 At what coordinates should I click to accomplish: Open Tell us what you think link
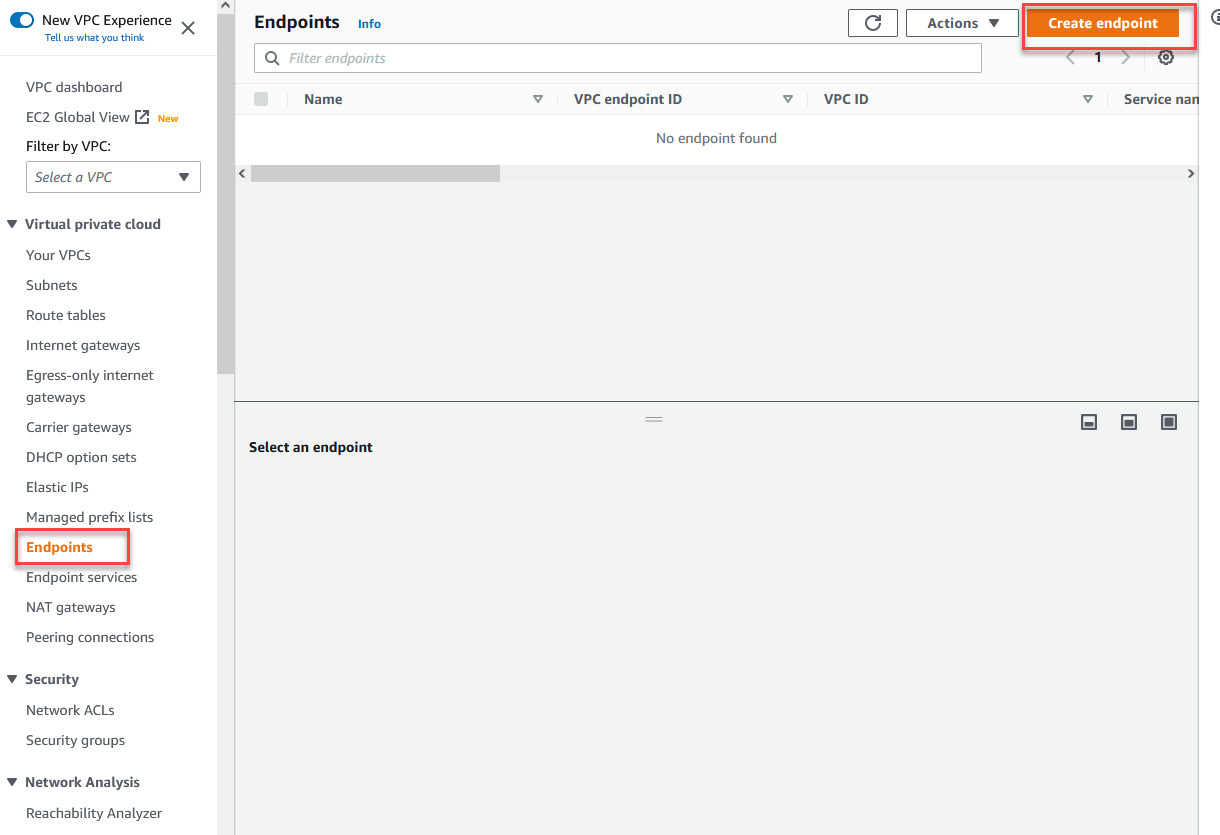94,38
